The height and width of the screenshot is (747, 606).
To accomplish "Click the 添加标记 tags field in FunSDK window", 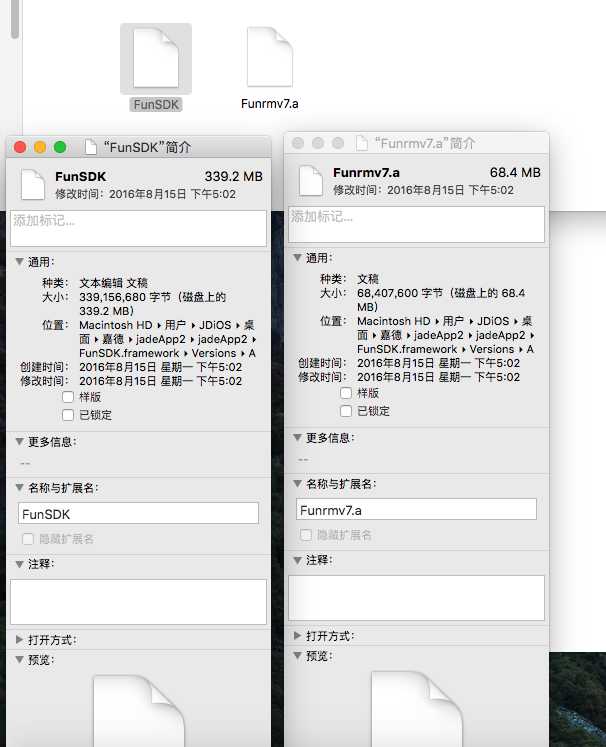I will 138,229.
